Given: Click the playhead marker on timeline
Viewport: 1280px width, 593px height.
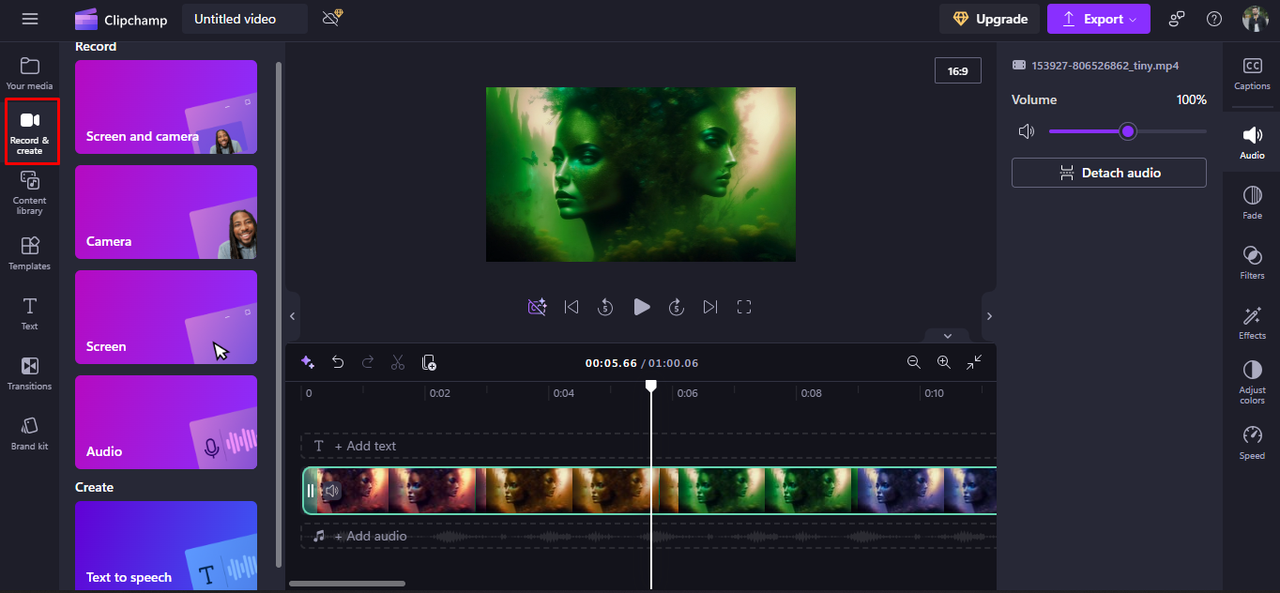Looking at the screenshot, I should click(x=651, y=385).
